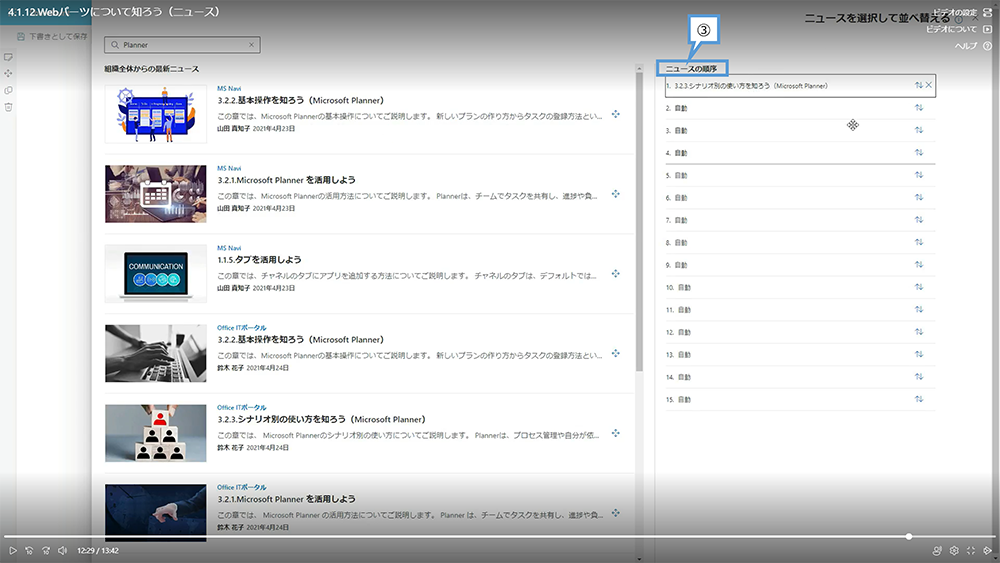Reorder slot 6 自動
Screen dimensions: 1000x563
[919, 197]
